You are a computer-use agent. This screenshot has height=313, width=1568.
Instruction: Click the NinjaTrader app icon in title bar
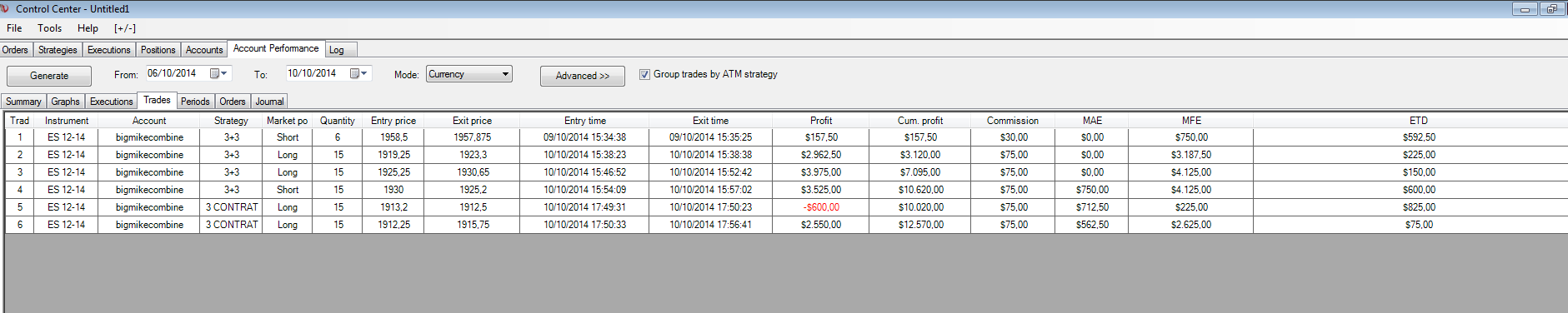[5, 8]
